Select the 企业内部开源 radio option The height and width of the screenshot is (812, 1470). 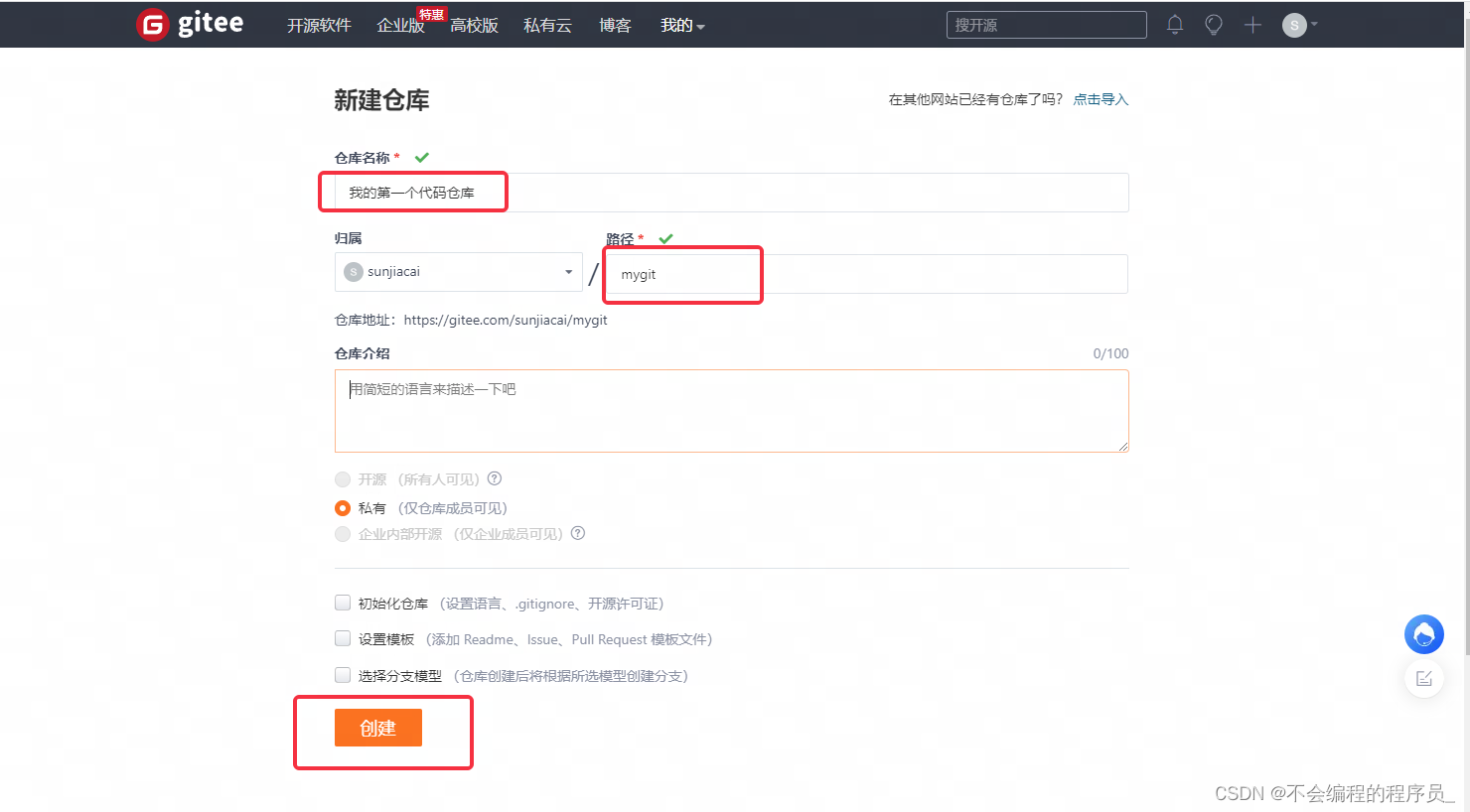tap(343, 534)
